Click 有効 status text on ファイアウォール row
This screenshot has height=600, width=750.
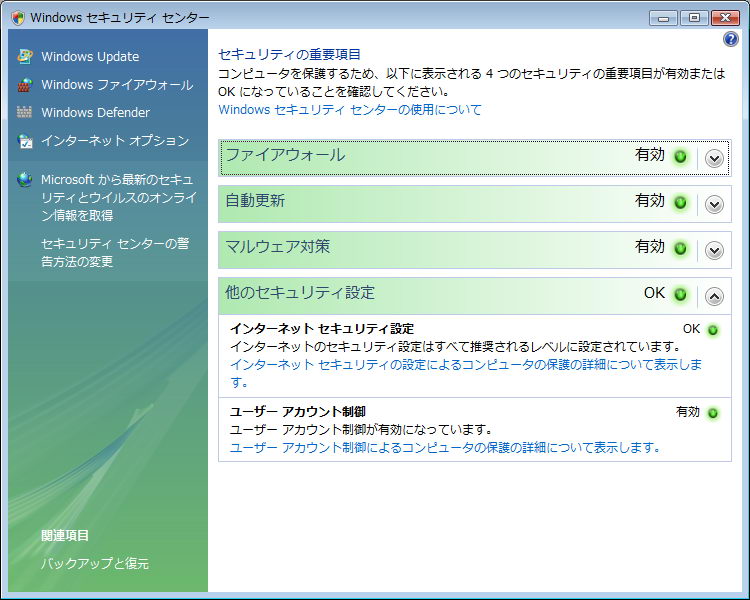coord(650,155)
